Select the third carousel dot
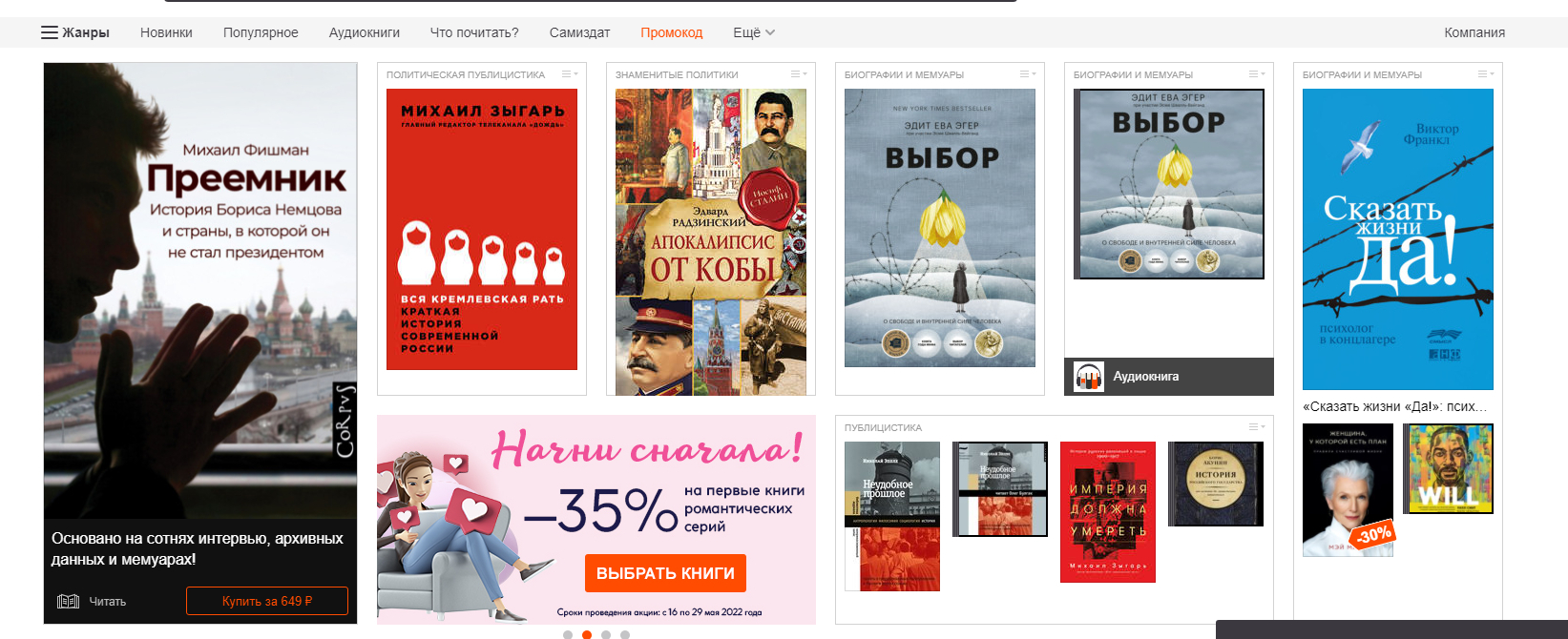Screen dimensions: 1568x639 click(606, 634)
